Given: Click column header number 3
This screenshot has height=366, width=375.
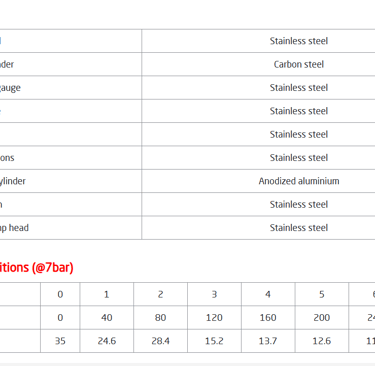Looking at the screenshot, I should [x=214, y=294].
